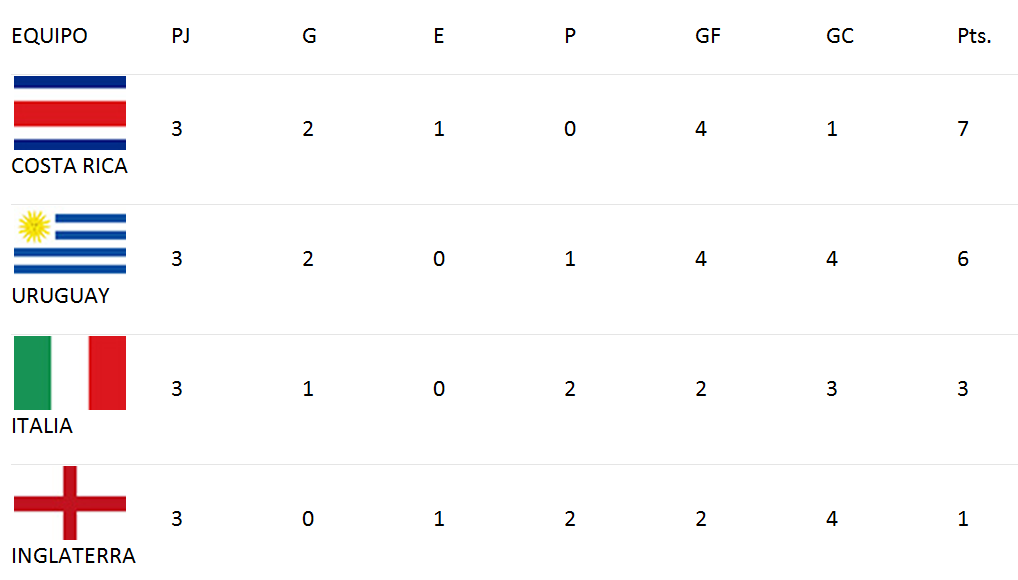Select the URUGUAY team name
The width and height of the screenshot is (1018, 580).
(x=60, y=296)
